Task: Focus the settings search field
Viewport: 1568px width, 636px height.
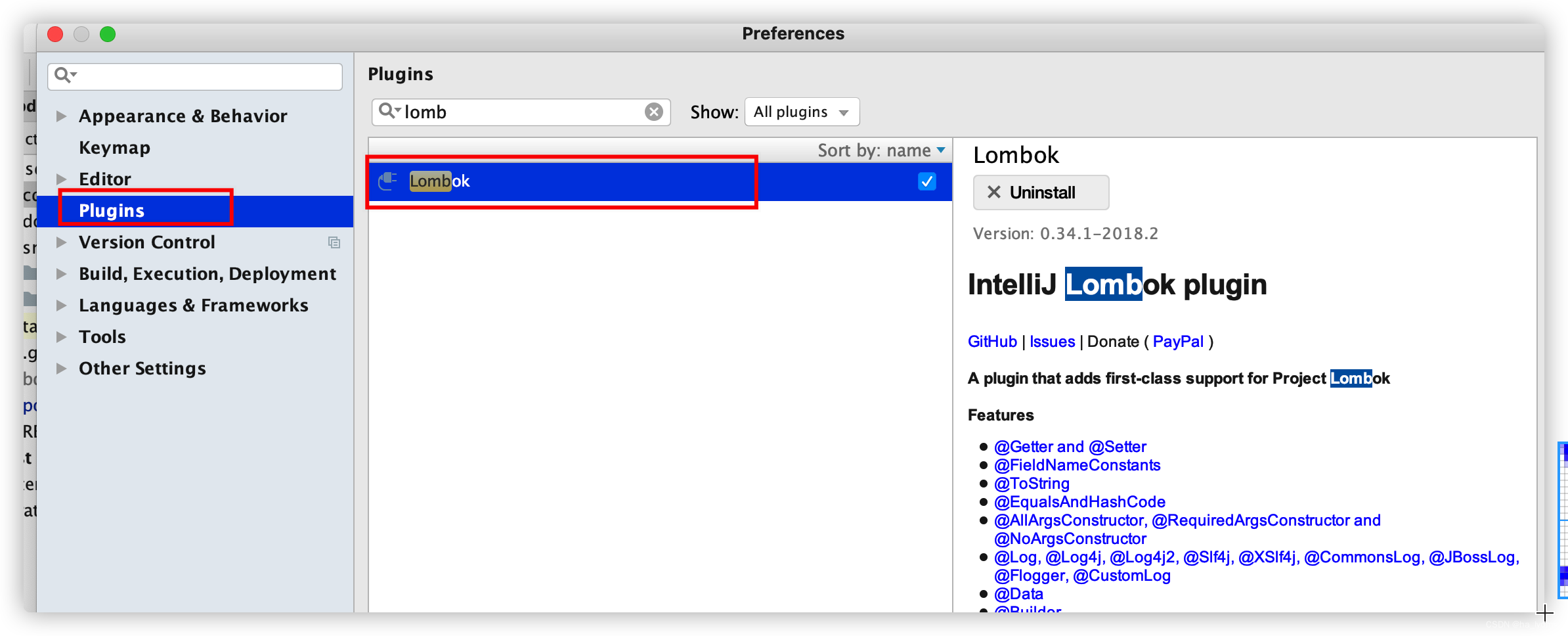Action: (195, 77)
